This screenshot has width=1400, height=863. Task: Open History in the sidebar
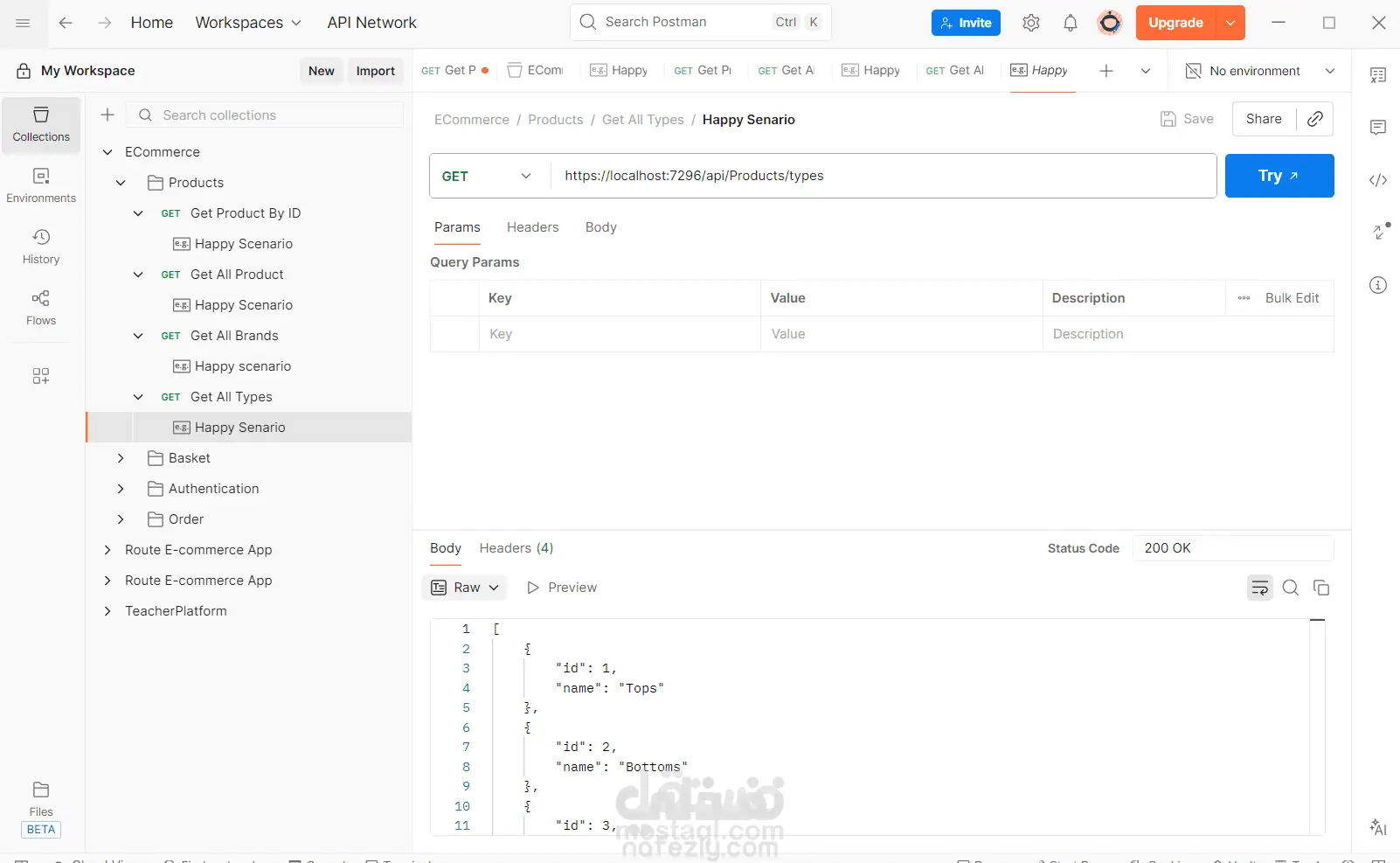point(41,247)
